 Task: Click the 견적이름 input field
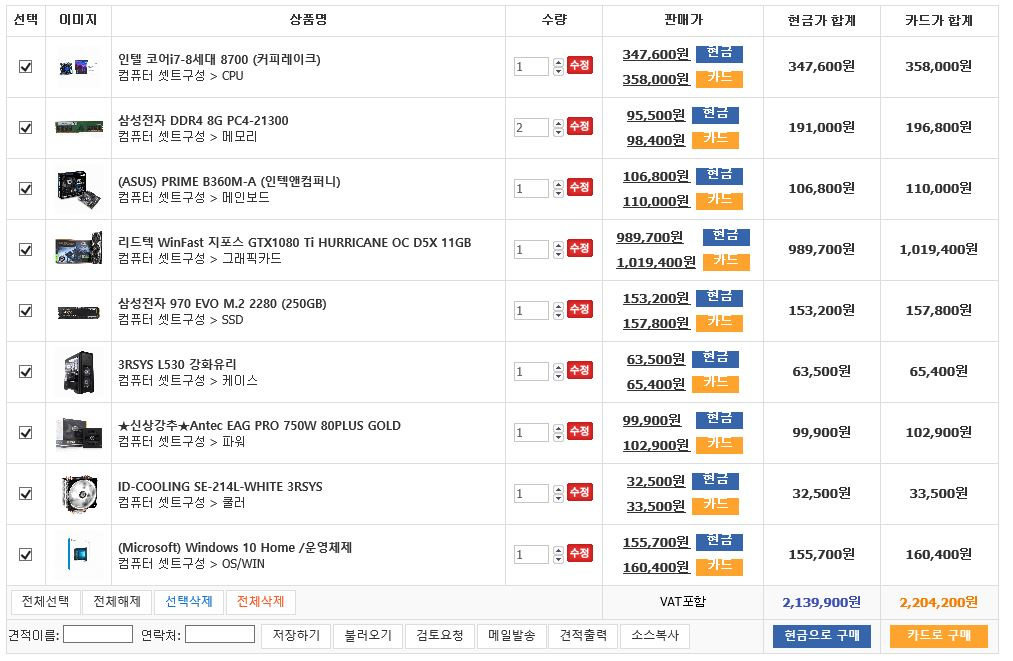(x=98, y=635)
